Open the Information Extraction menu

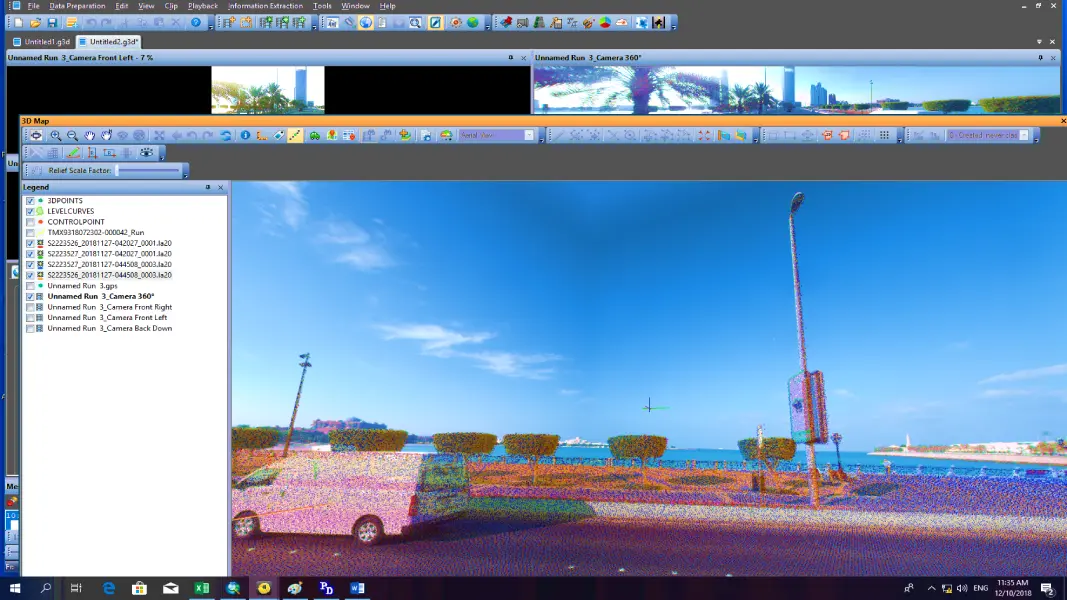coord(265,6)
